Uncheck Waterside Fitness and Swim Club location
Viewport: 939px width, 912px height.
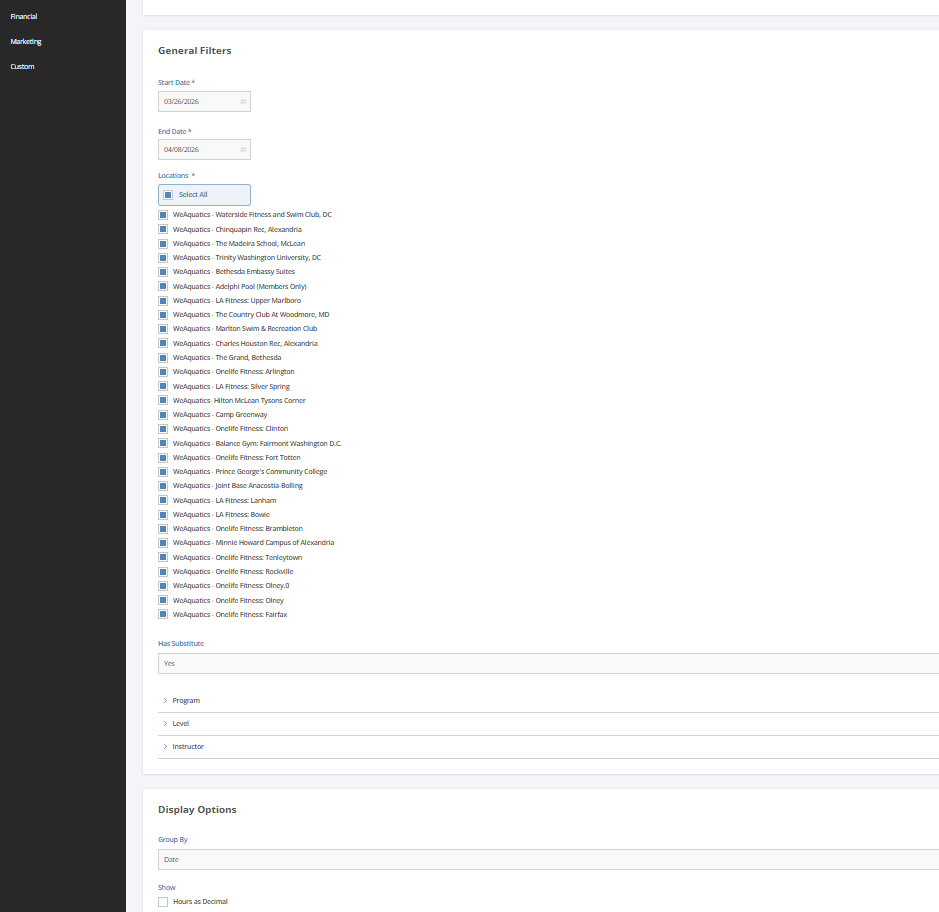pyautogui.click(x=163, y=215)
